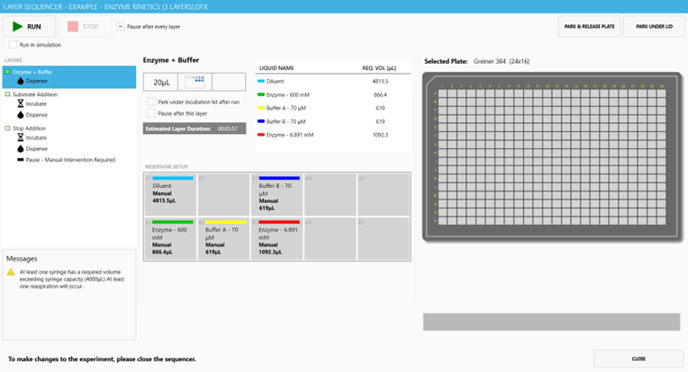The width and height of the screenshot is (688, 372).
Task: Click droplet Dispense icon under Stop Addition
Action: click(x=20, y=149)
